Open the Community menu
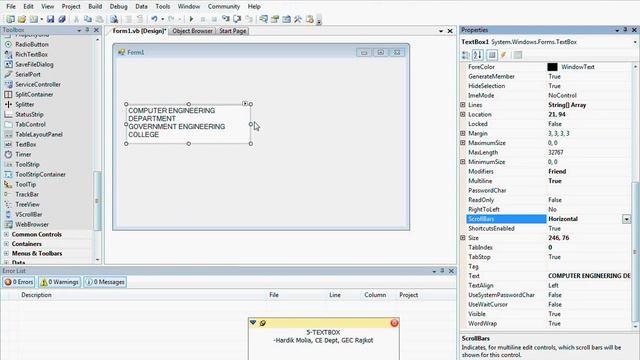 pos(224,7)
